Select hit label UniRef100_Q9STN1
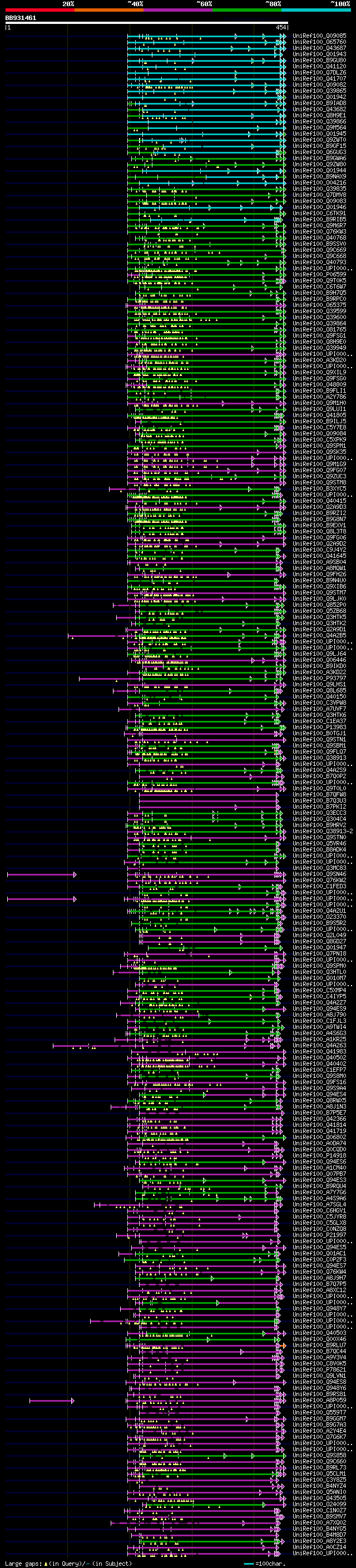This screenshot has width=356, height=1568. click(319, 740)
